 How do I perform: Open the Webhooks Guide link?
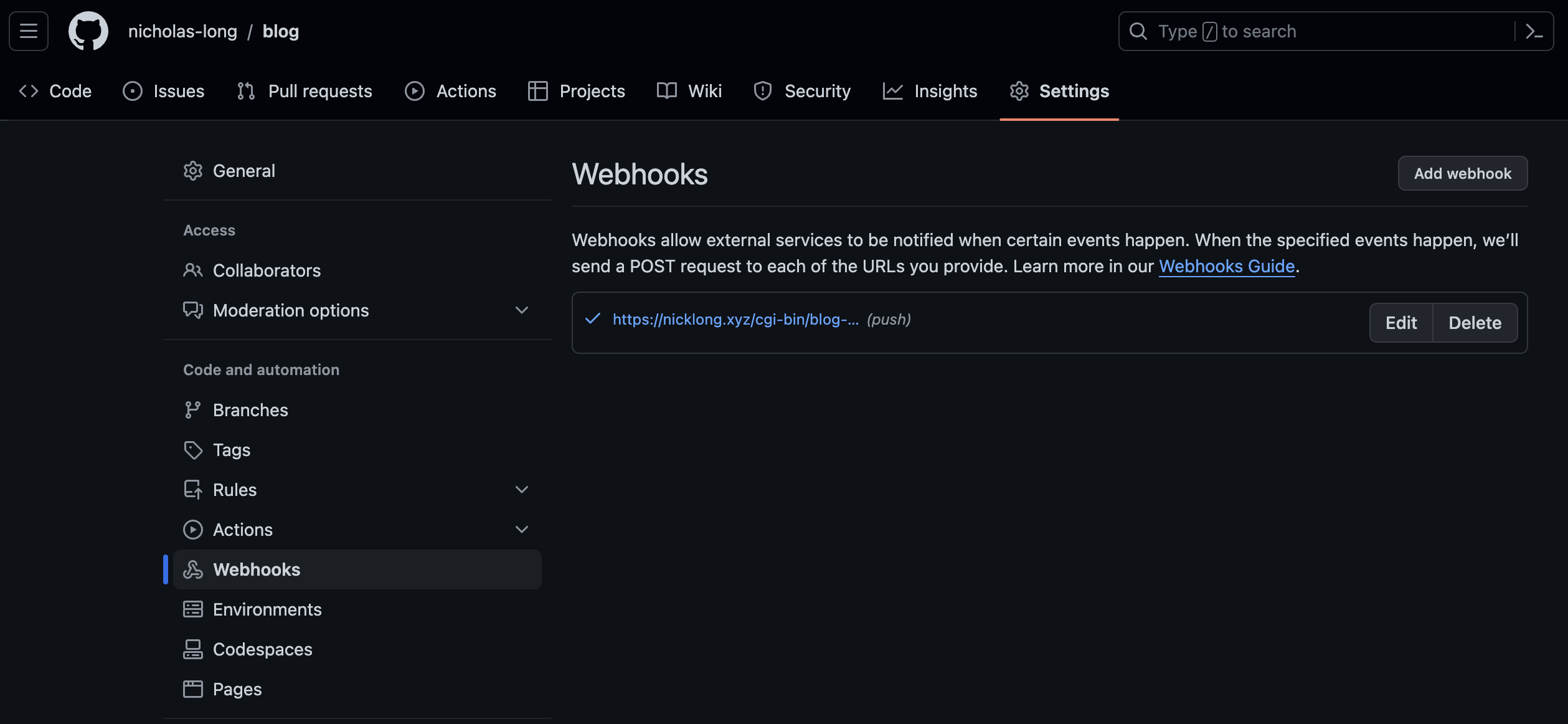1227,266
